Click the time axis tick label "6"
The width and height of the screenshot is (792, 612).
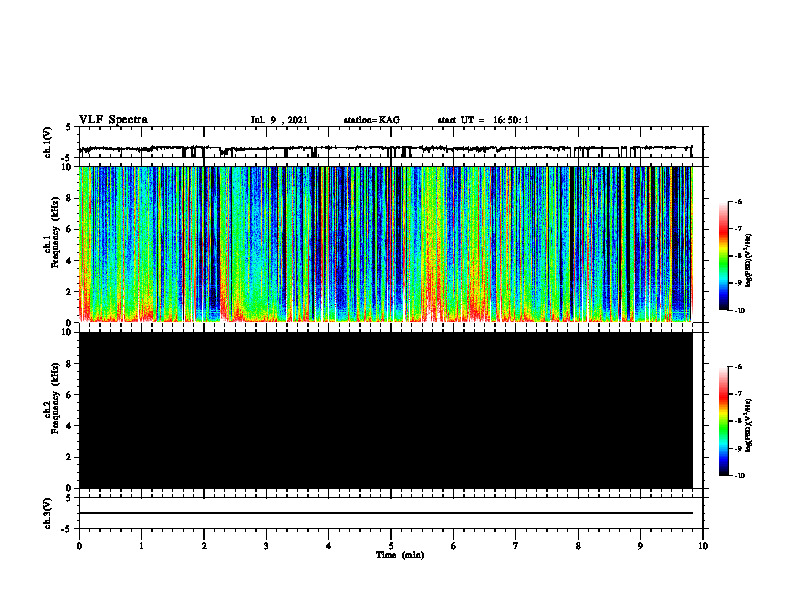tap(454, 546)
